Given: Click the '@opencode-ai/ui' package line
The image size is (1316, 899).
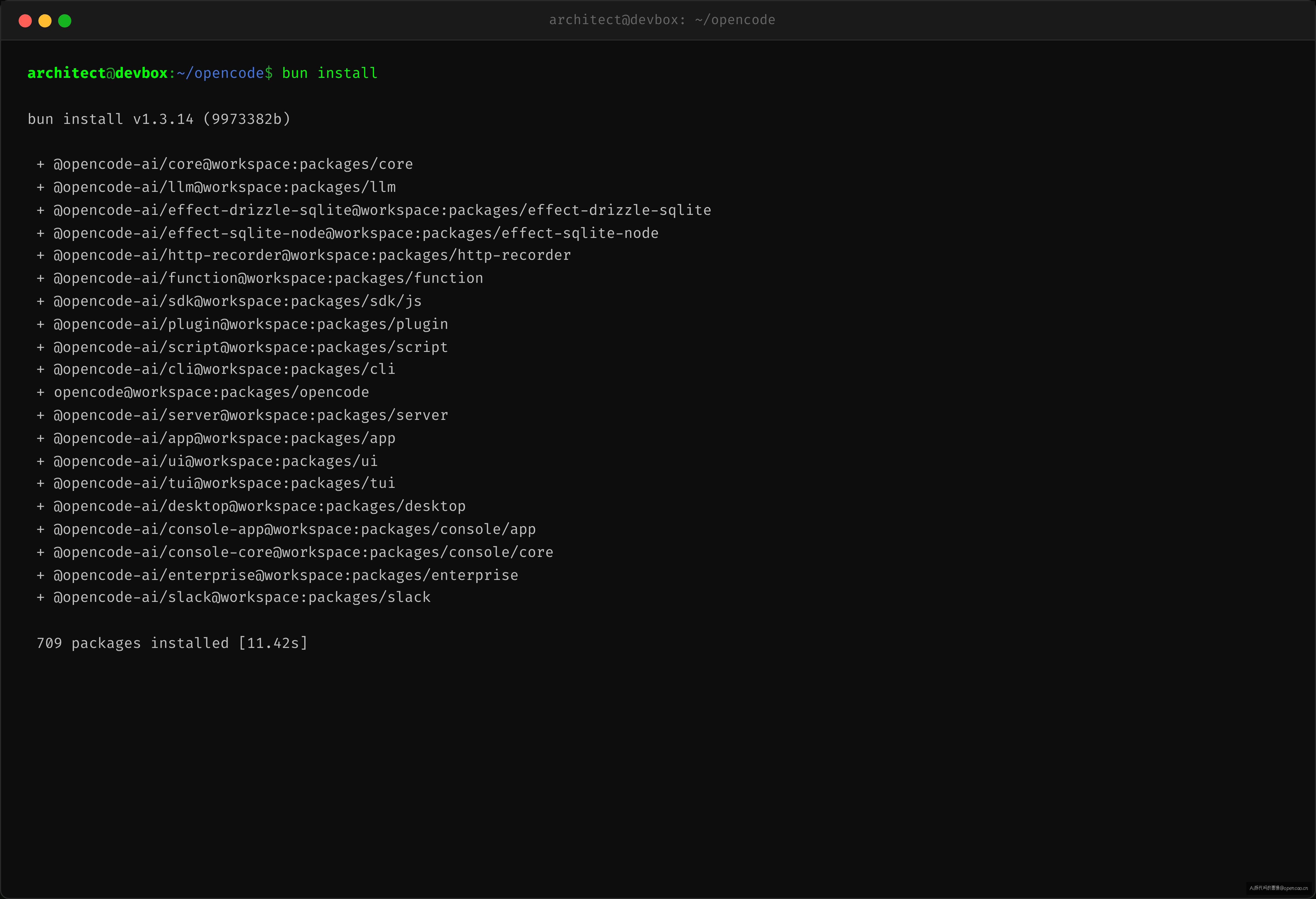Looking at the screenshot, I should pos(207,461).
